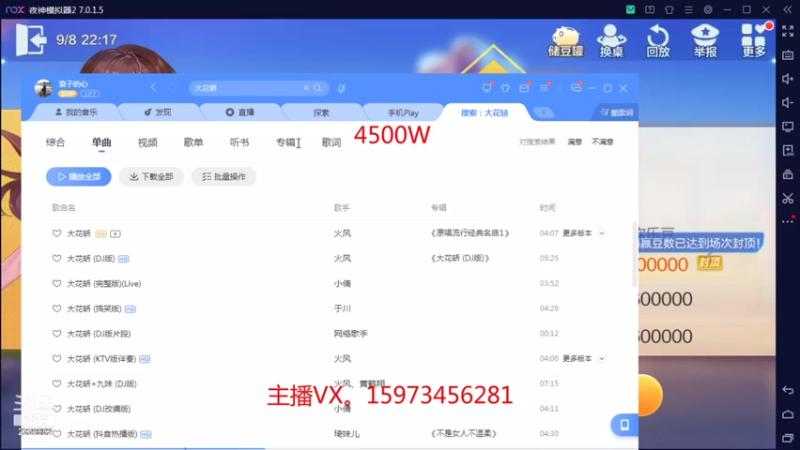Click Nox scissors screenshot icon
The image size is (800, 450).
point(788,198)
